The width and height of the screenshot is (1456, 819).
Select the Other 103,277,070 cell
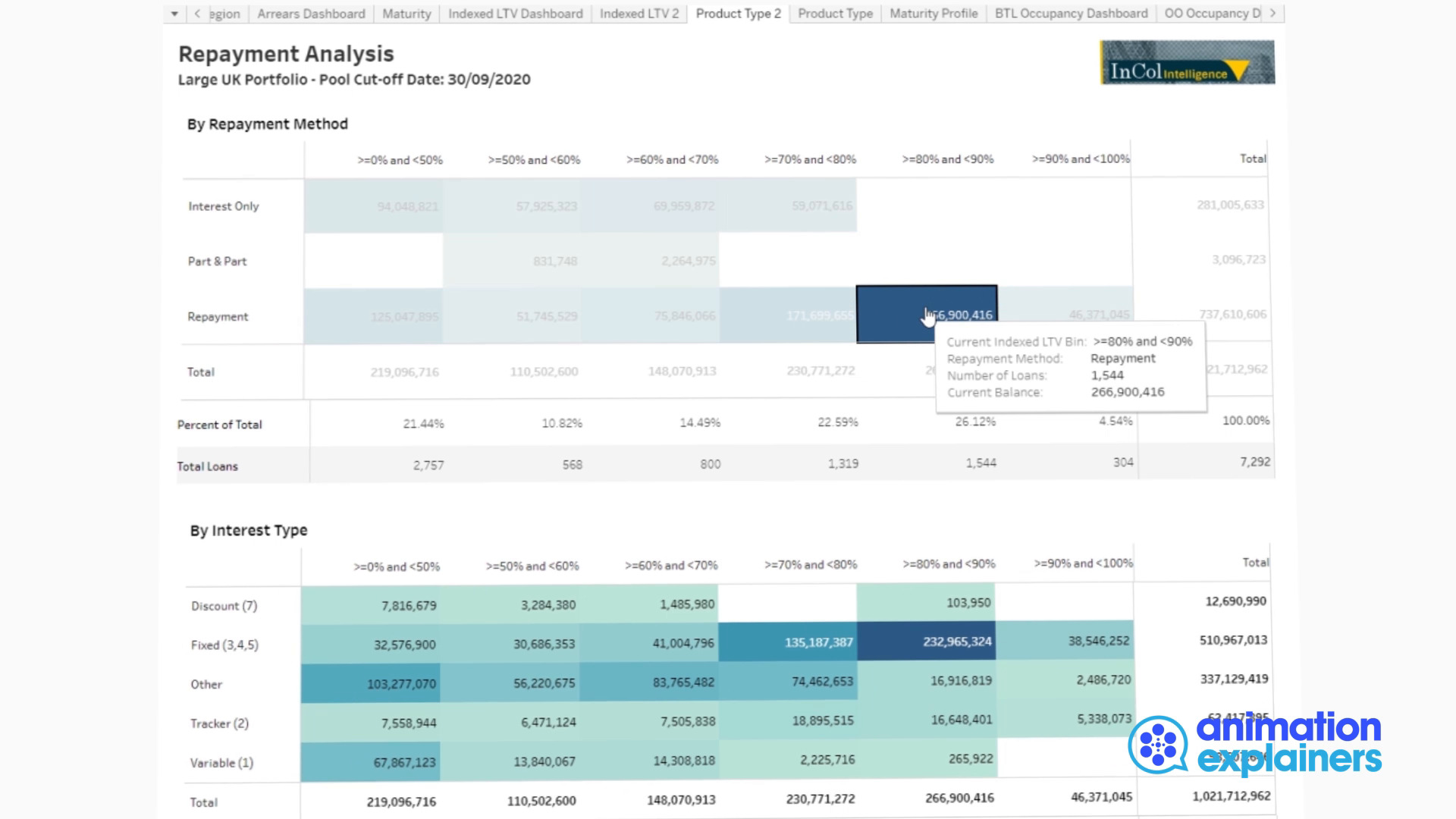click(x=370, y=683)
